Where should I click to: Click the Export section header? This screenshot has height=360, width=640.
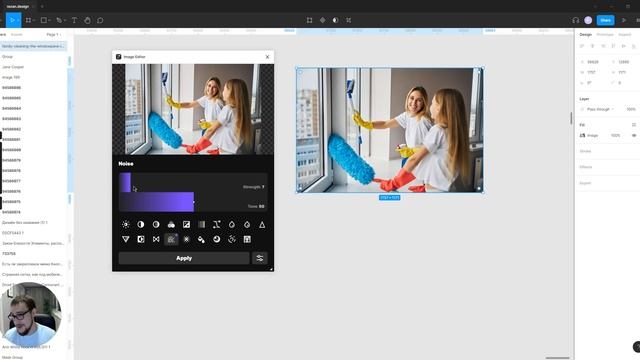pyautogui.click(x=585, y=183)
